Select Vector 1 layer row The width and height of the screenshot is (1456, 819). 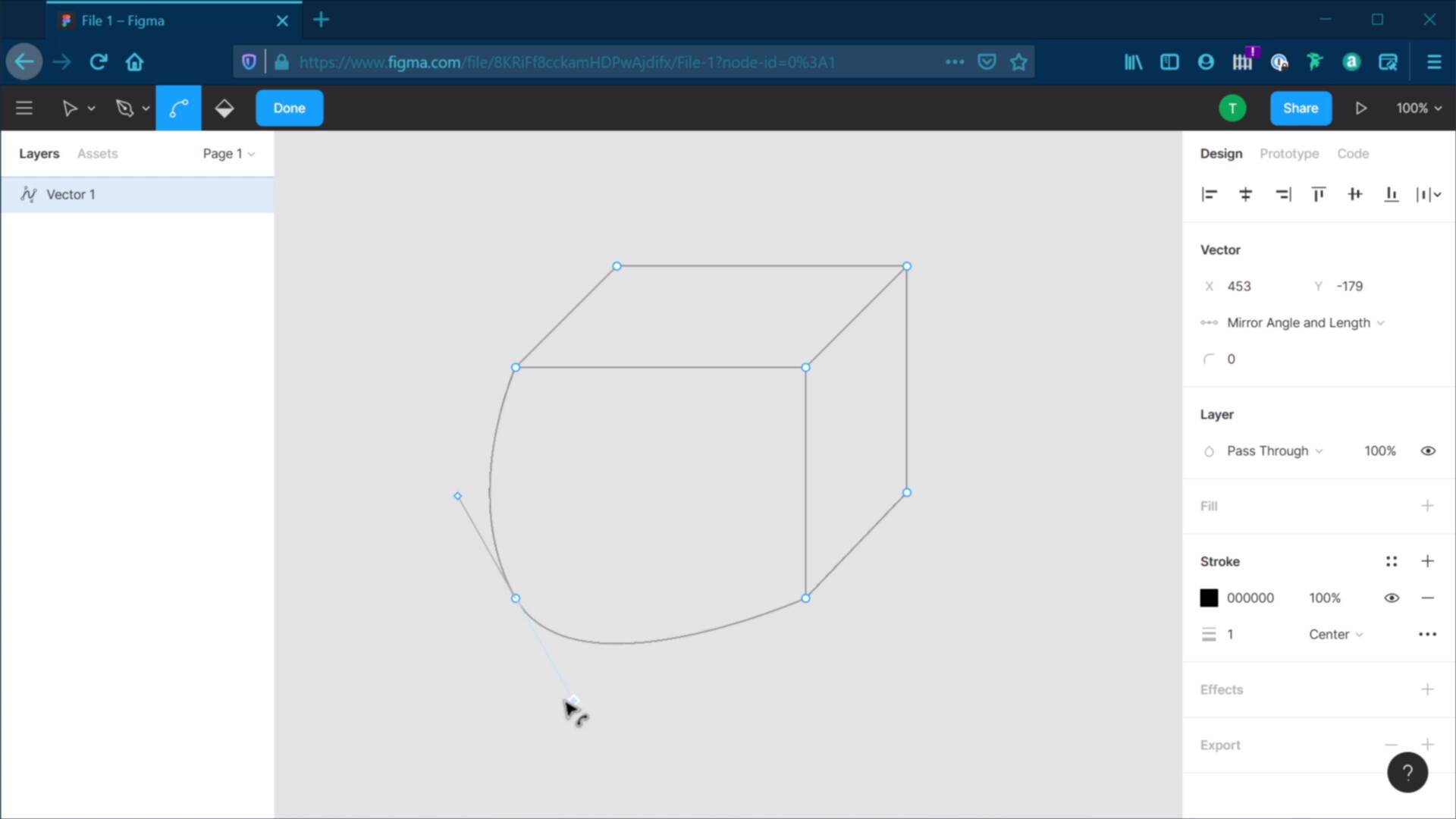pos(137,195)
